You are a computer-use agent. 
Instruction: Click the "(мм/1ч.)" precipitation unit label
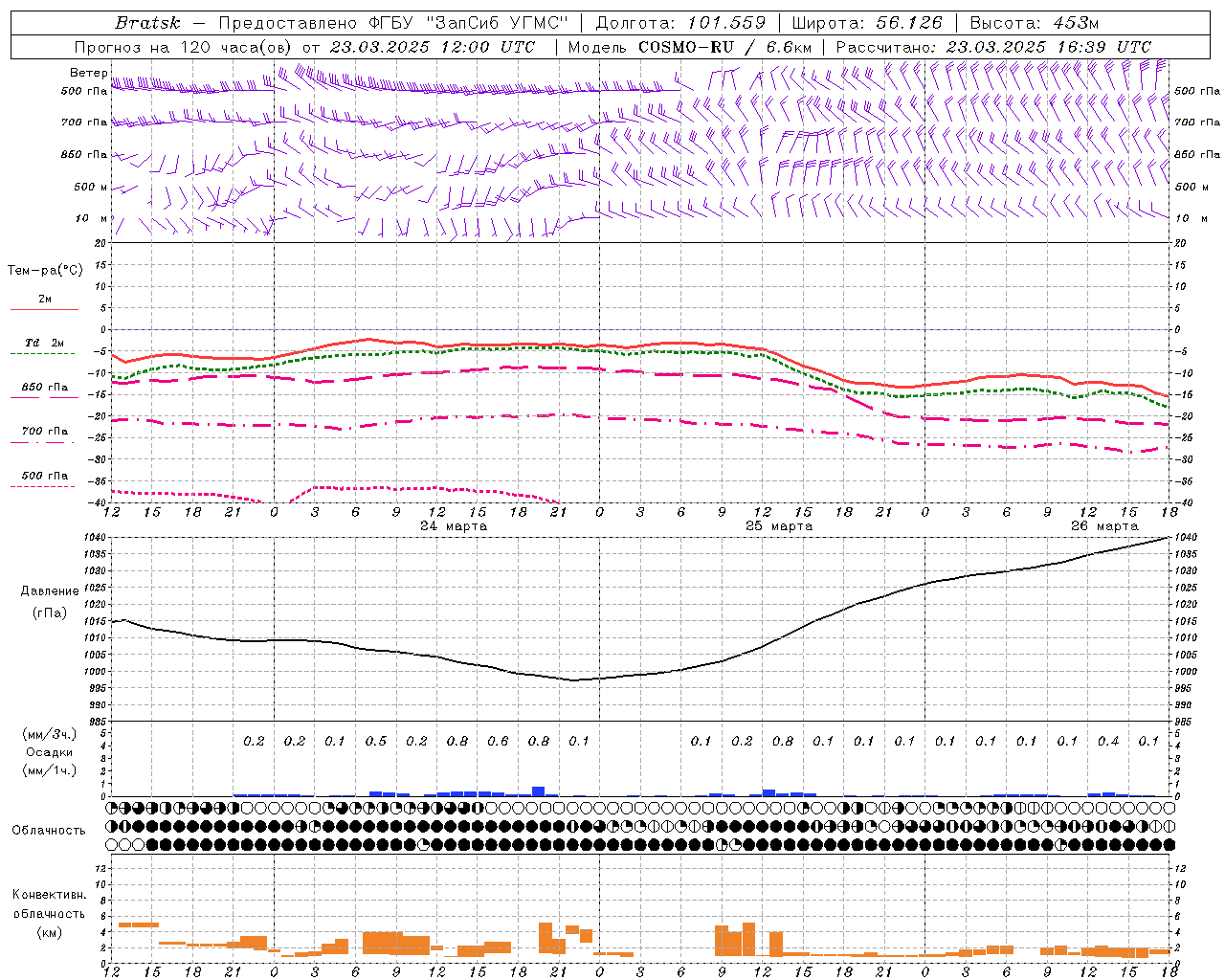click(x=50, y=770)
